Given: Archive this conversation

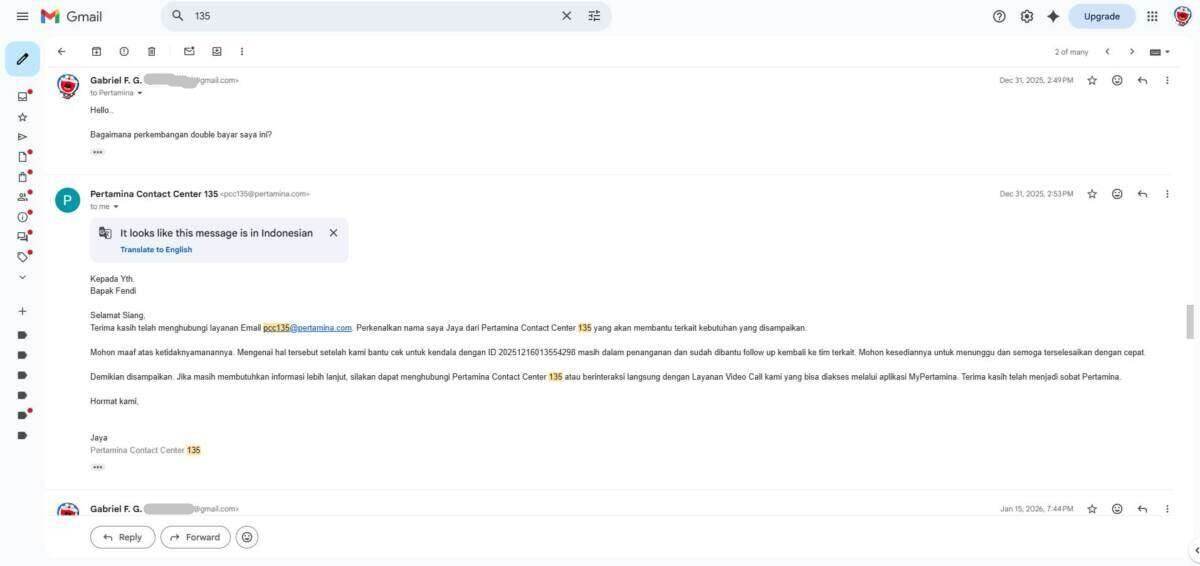Looking at the screenshot, I should (97, 51).
